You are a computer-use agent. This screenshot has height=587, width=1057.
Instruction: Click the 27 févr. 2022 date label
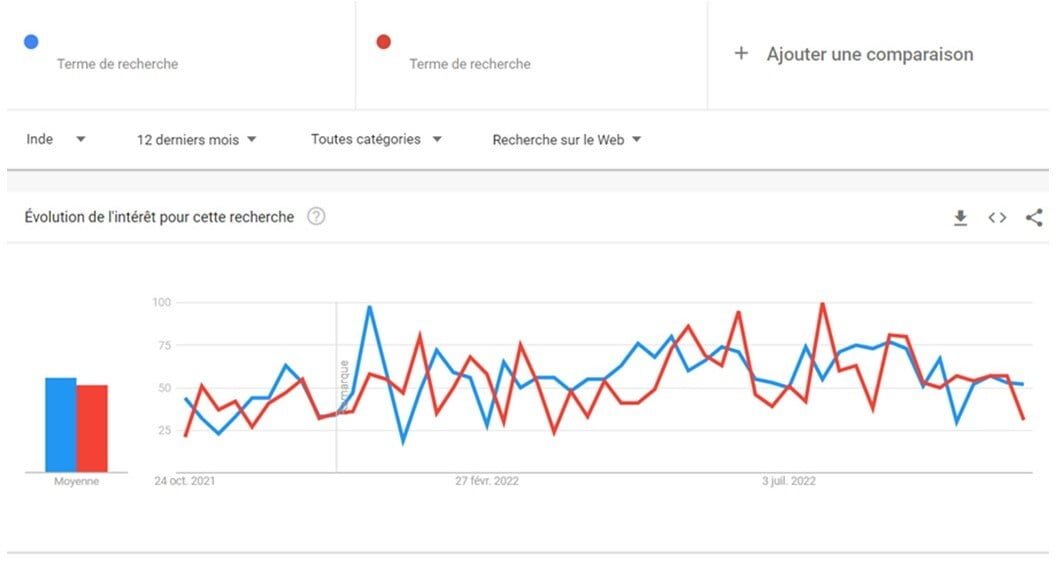pos(487,481)
